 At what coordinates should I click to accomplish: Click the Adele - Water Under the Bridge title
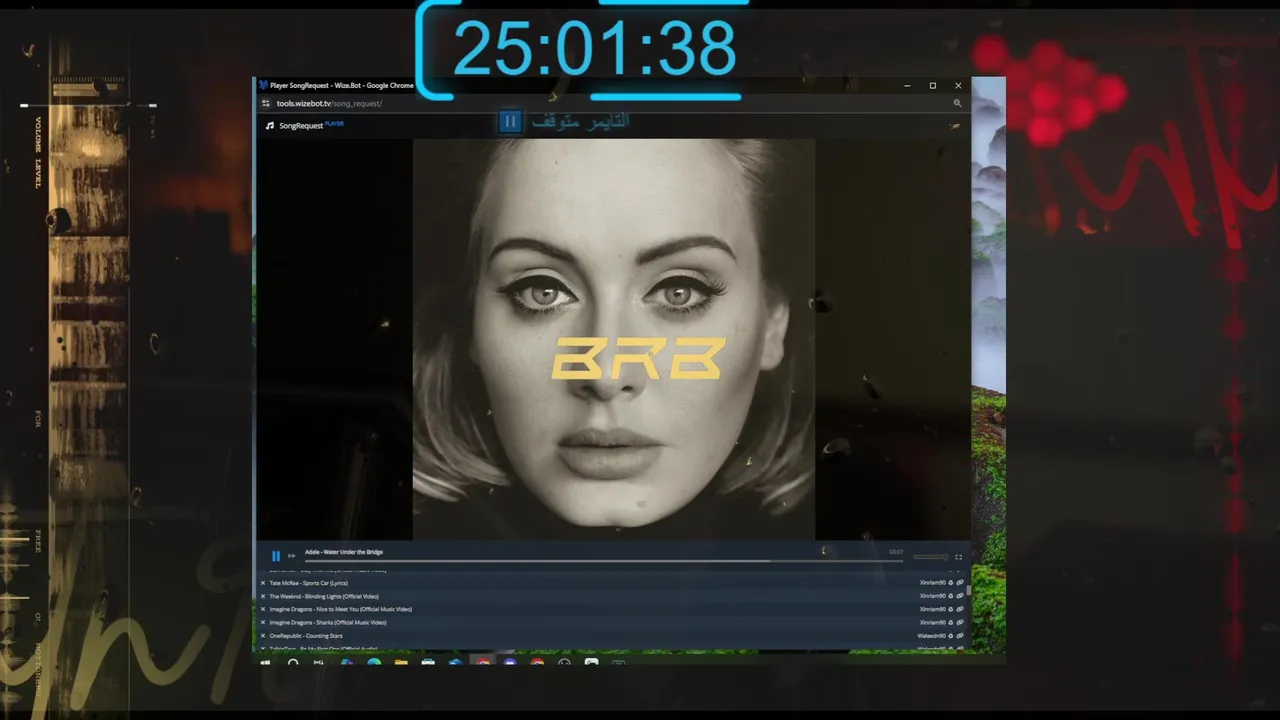tap(344, 552)
